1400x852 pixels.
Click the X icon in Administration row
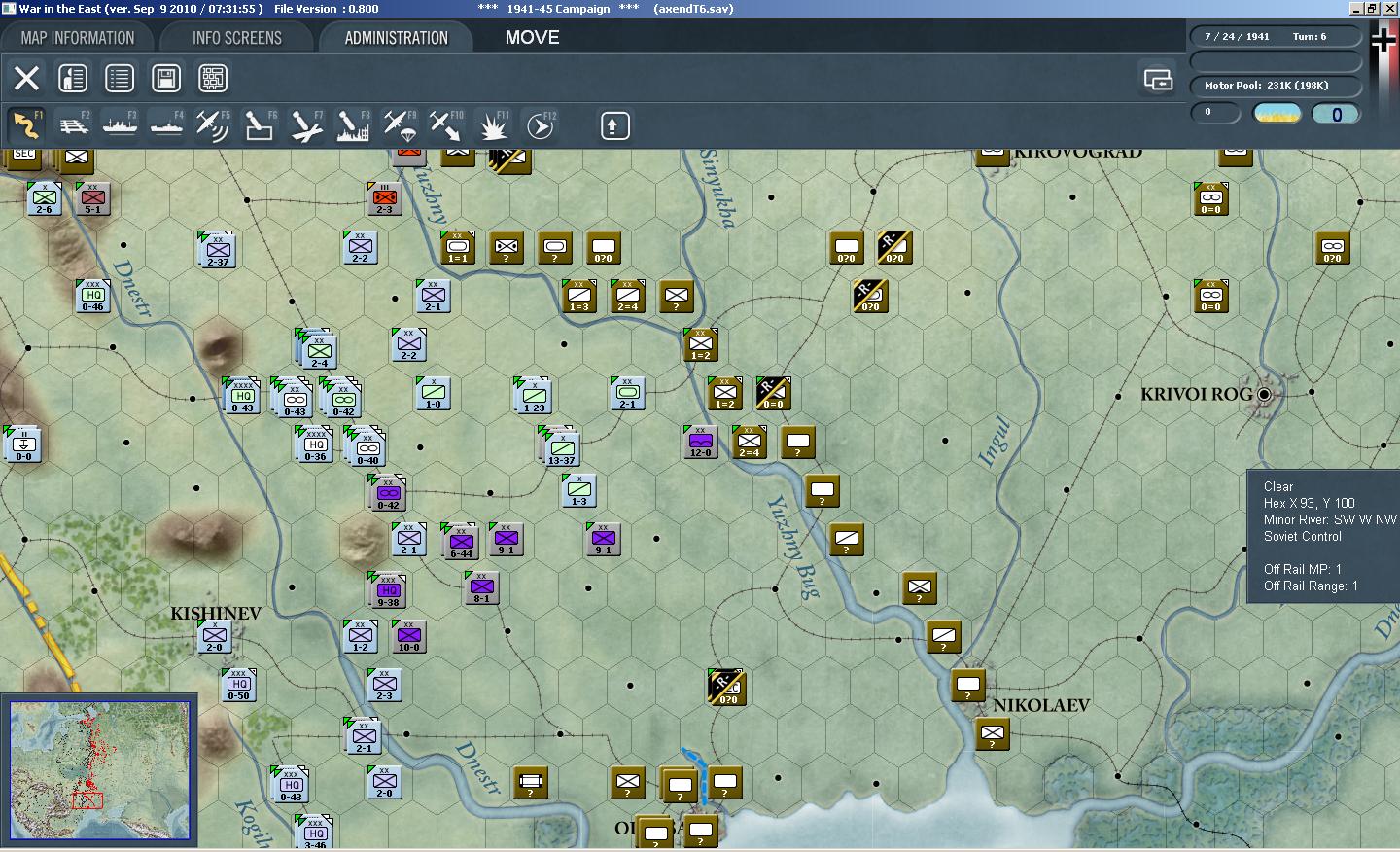(27, 78)
